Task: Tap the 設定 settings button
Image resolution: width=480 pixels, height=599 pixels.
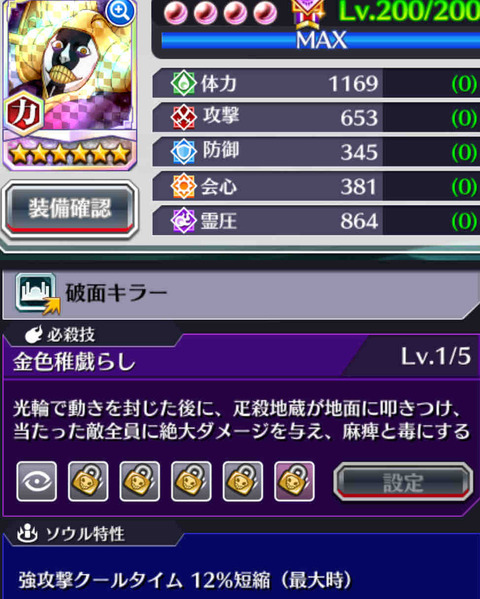Action: (403, 482)
